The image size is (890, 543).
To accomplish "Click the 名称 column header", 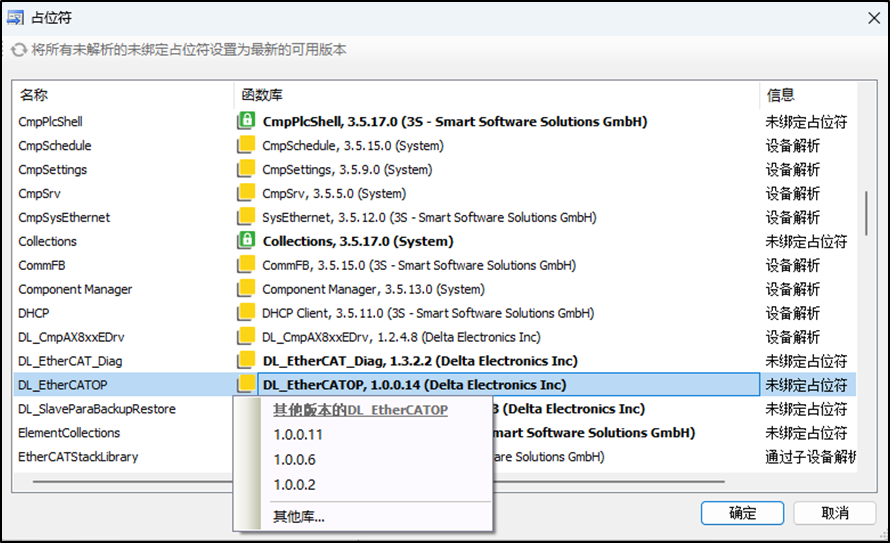I will tap(34, 95).
